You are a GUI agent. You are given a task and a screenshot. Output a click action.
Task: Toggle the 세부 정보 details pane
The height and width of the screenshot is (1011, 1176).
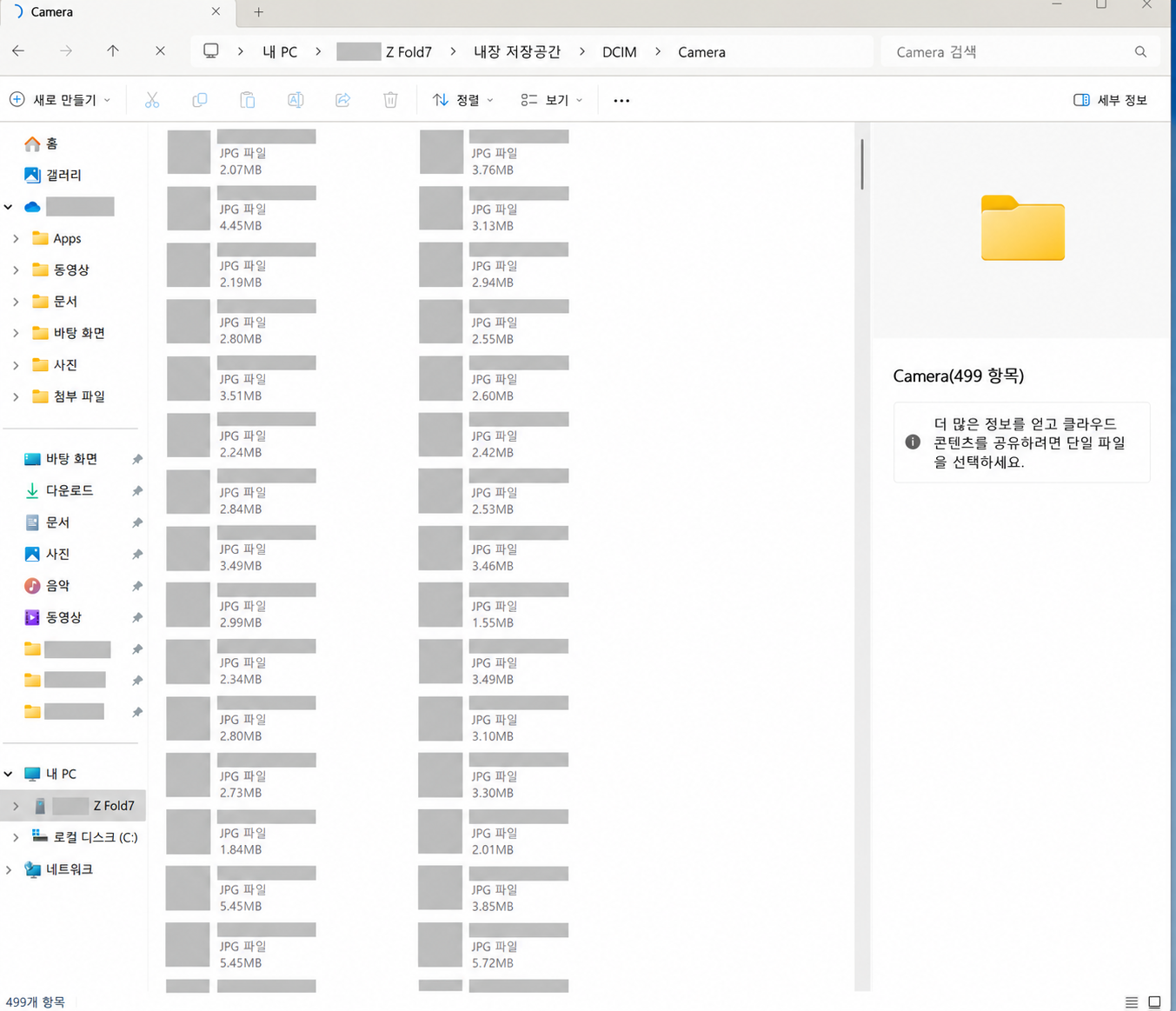point(1111,100)
